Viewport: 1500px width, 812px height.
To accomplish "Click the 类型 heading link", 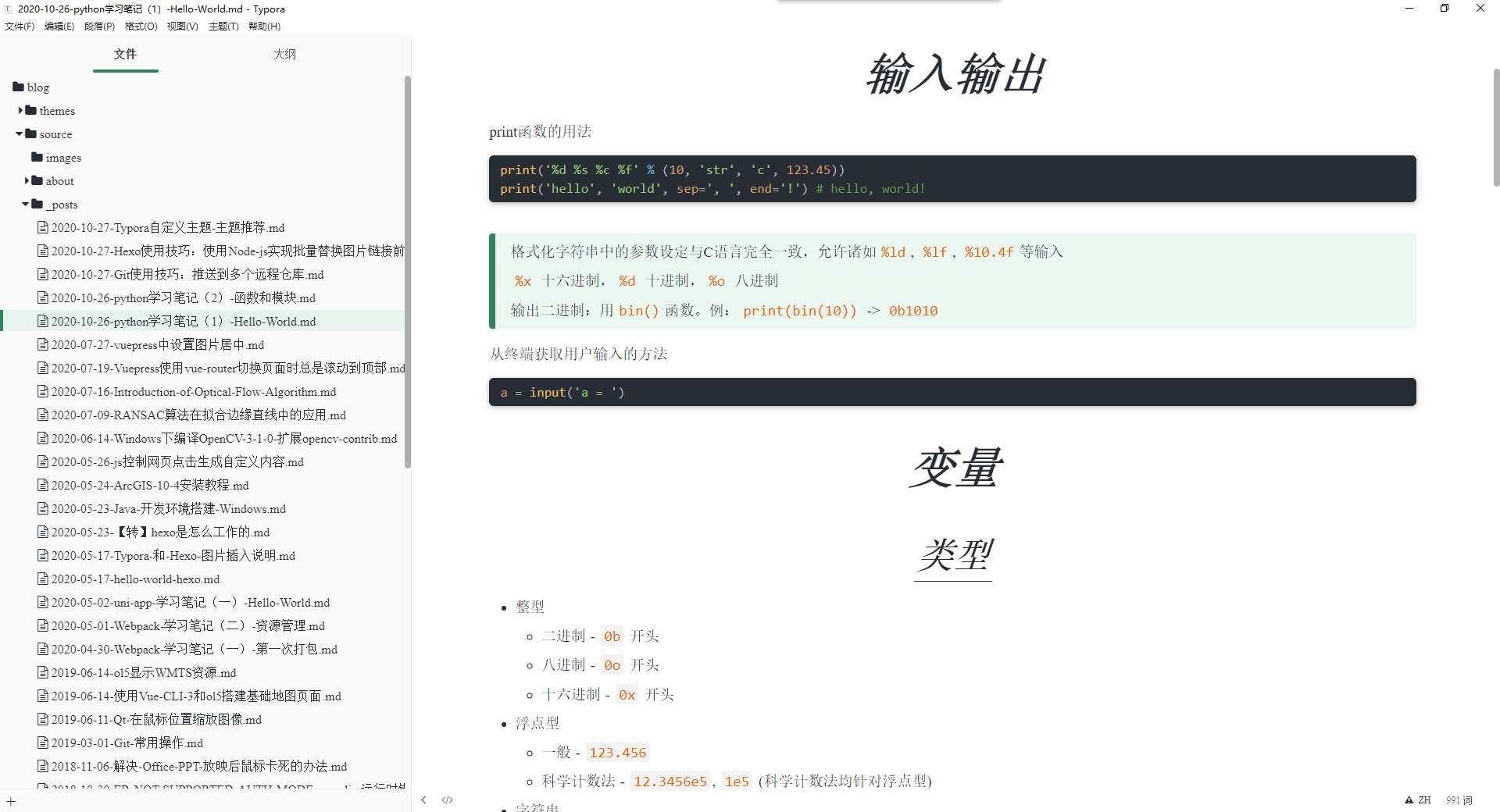I will click(x=953, y=555).
